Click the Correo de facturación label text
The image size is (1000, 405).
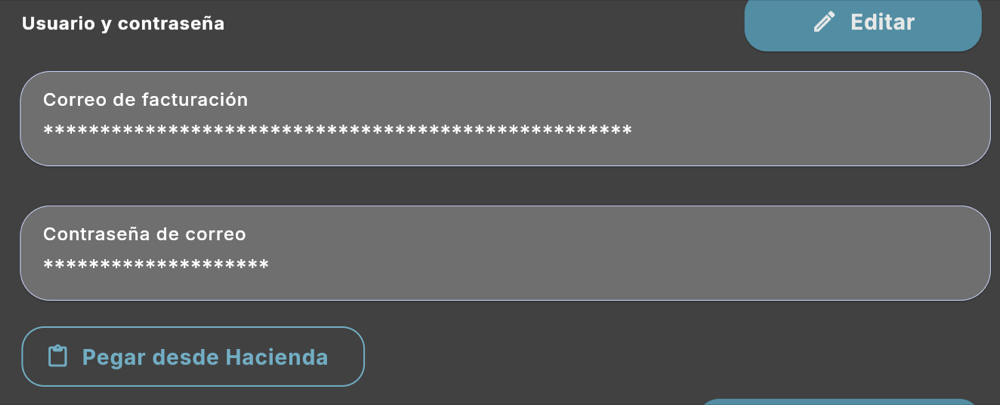coord(145,100)
